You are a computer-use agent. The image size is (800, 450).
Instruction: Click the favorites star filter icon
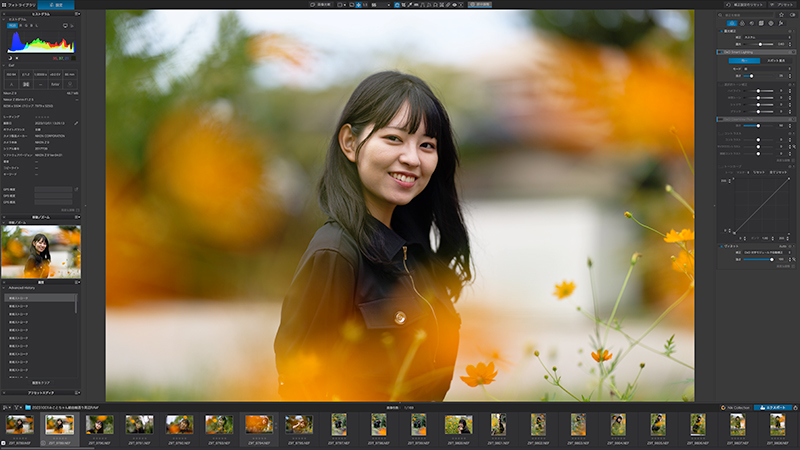[x=781, y=15]
